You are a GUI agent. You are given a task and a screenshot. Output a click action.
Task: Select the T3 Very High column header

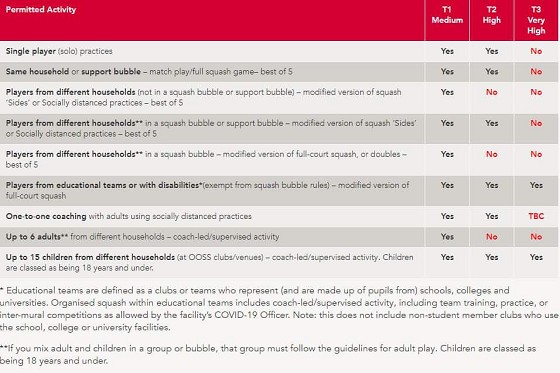(x=536, y=20)
